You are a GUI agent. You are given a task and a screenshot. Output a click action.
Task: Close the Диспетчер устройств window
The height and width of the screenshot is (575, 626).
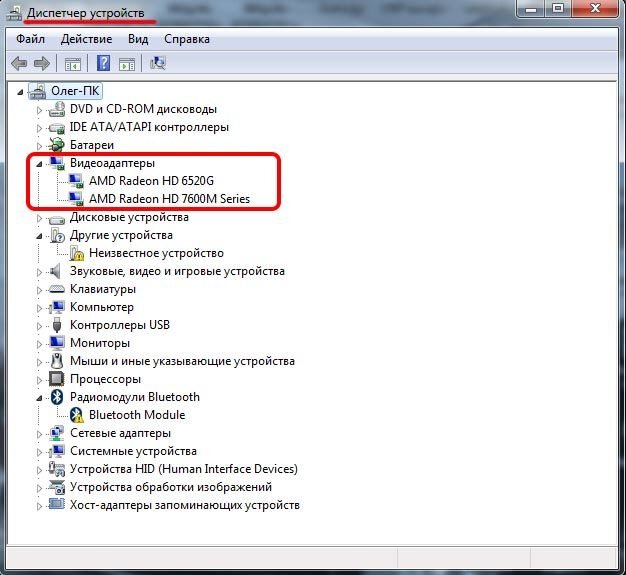[595, 9]
